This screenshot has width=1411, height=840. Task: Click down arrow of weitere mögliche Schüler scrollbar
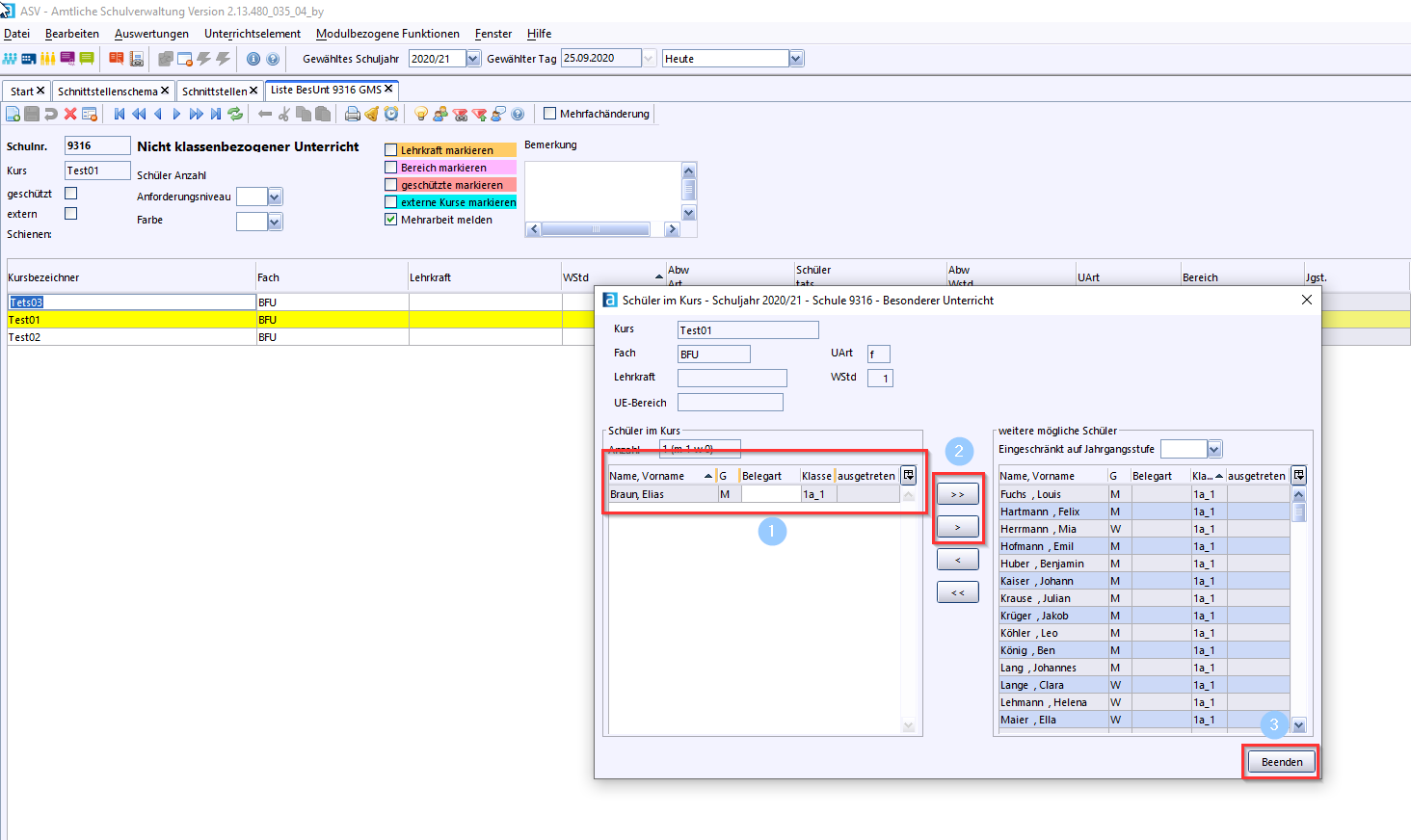(x=1299, y=725)
